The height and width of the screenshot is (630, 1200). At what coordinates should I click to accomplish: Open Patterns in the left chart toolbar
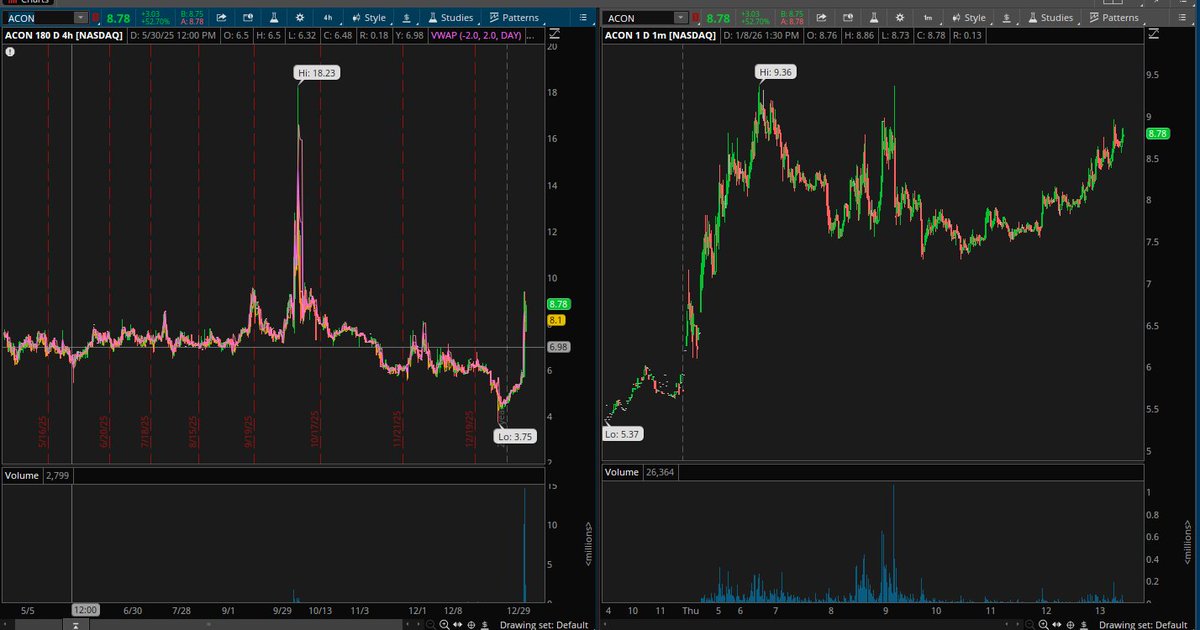pyautogui.click(x=513, y=18)
